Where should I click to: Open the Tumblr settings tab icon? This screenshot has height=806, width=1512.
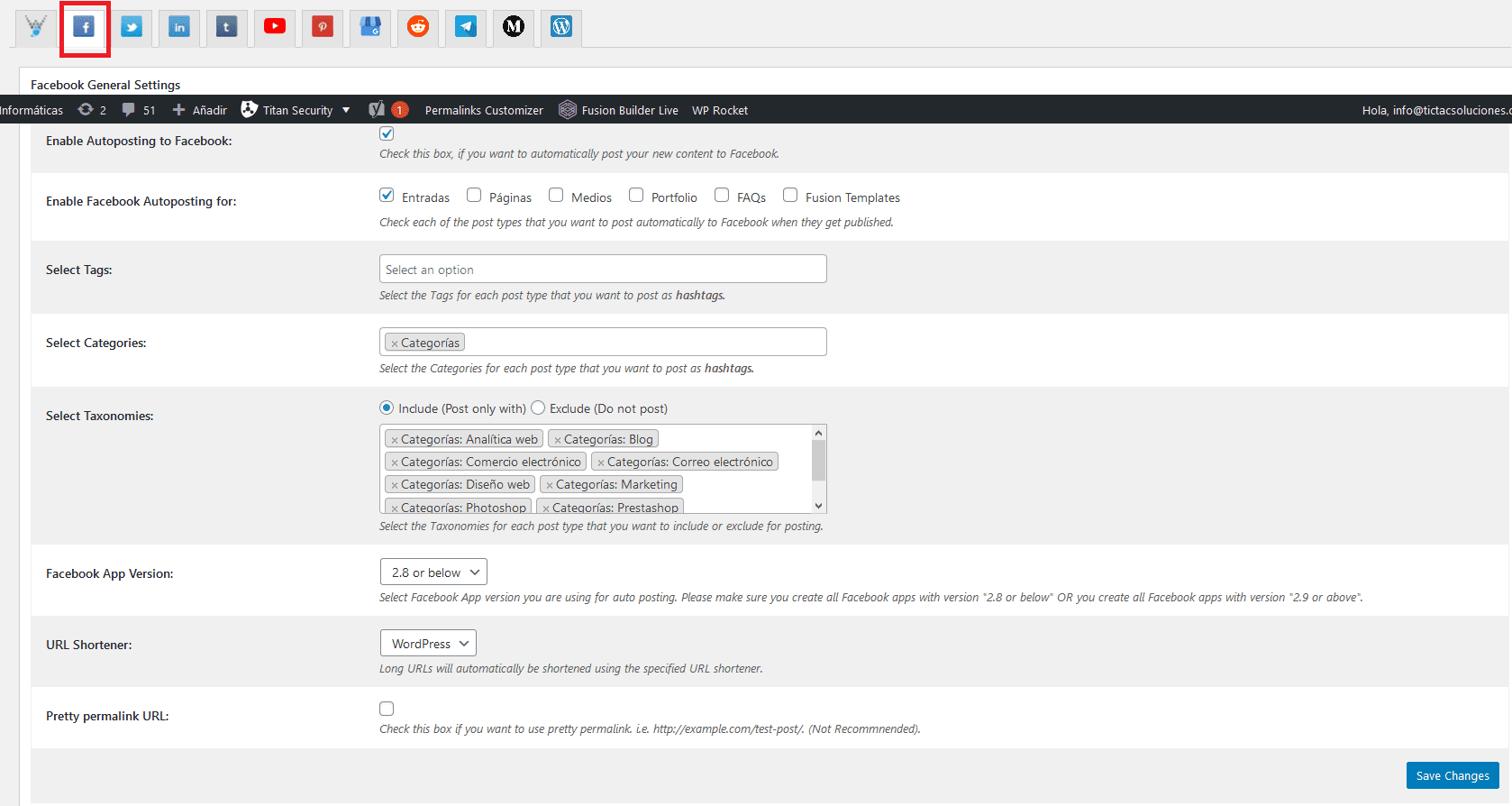pos(227,27)
